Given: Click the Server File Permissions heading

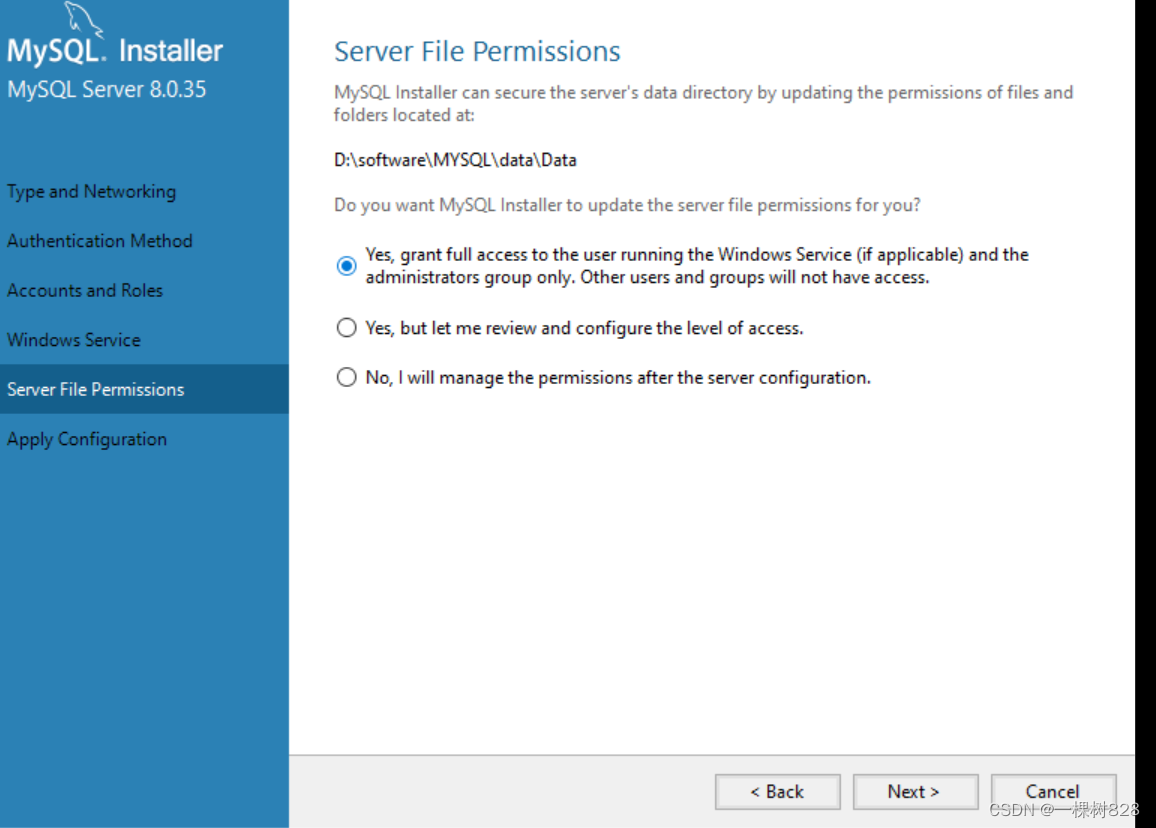Looking at the screenshot, I should click(x=477, y=51).
